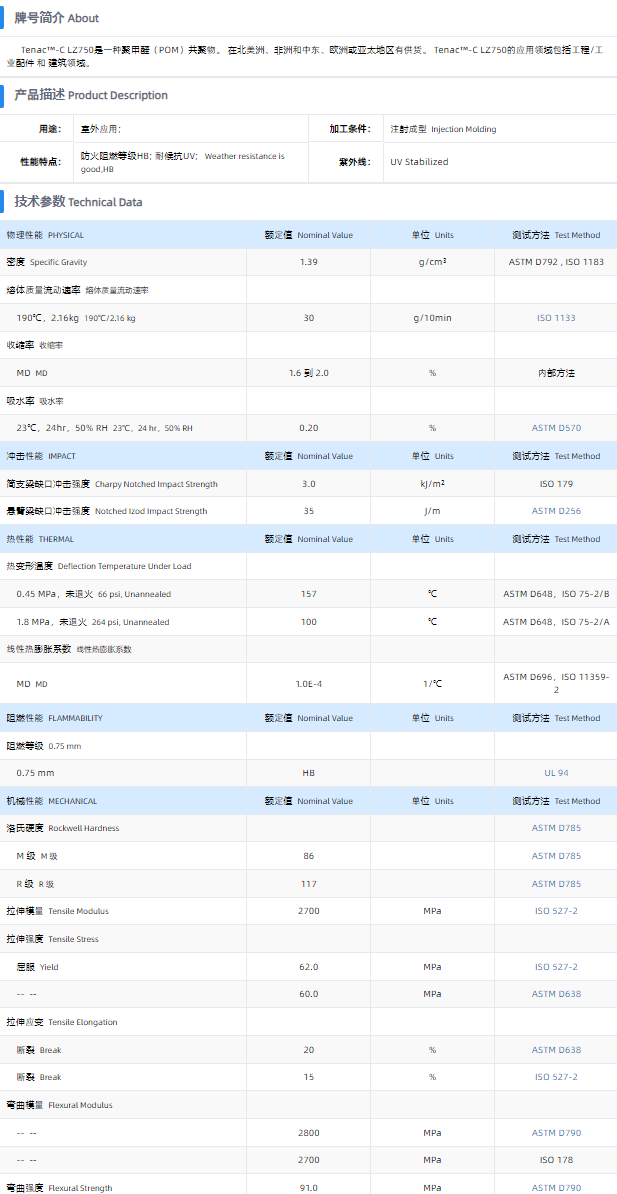Image resolution: width=617 pixels, height=1194 pixels.
Task: Click the 产品描述 Product Description heading
Action: [91, 95]
